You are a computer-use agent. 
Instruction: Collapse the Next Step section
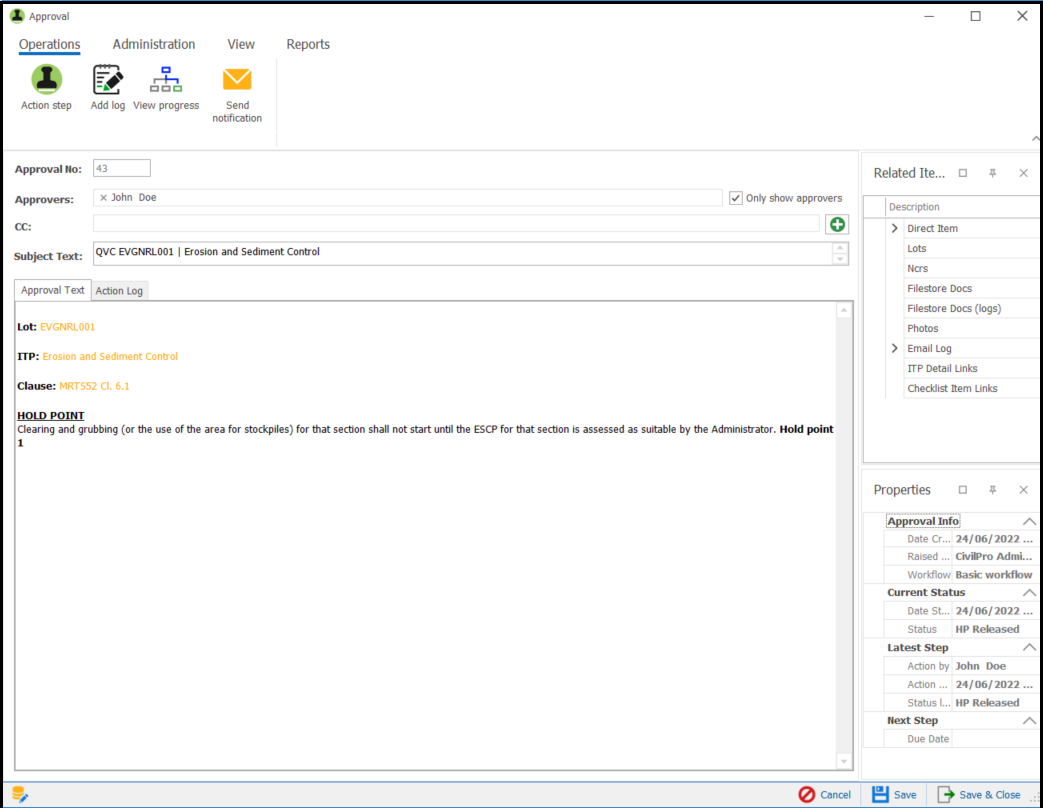click(1029, 720)
